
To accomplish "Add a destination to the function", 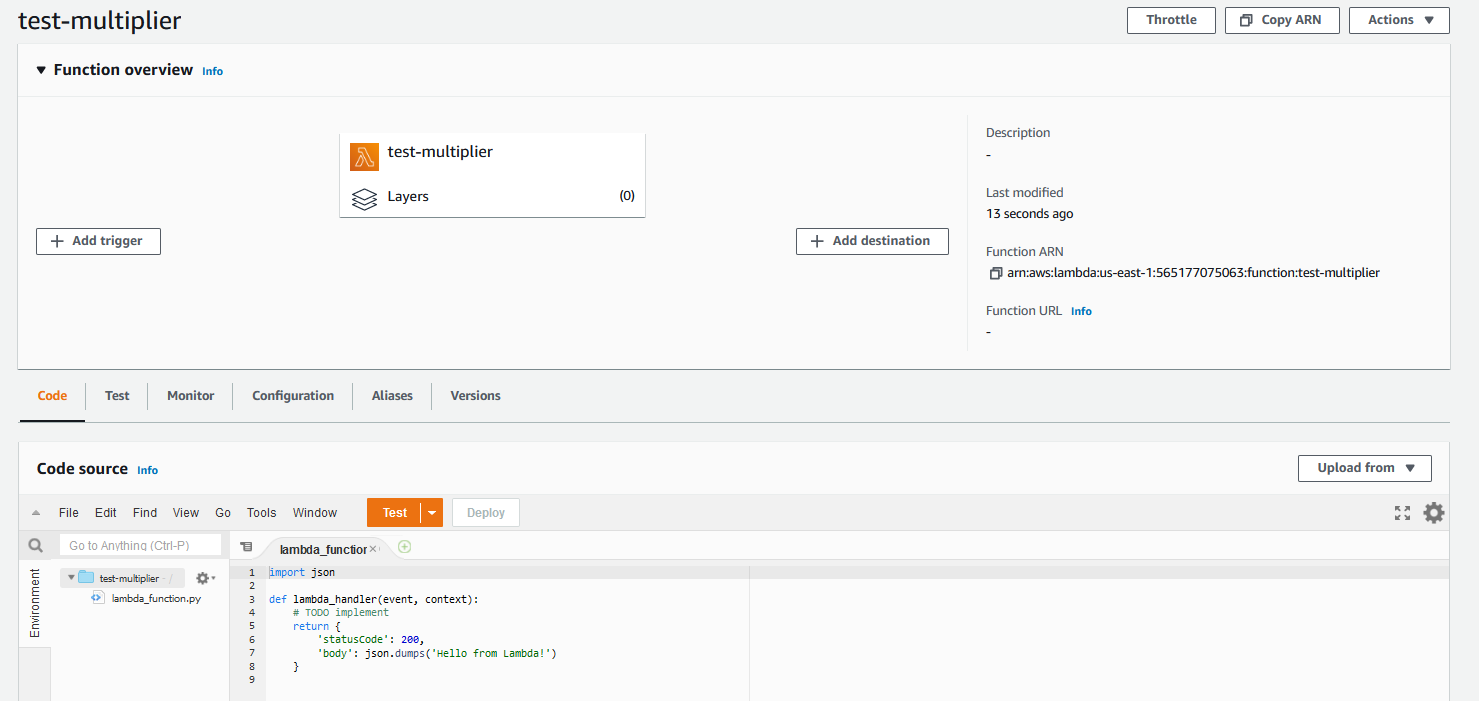I will pos(872,241).
